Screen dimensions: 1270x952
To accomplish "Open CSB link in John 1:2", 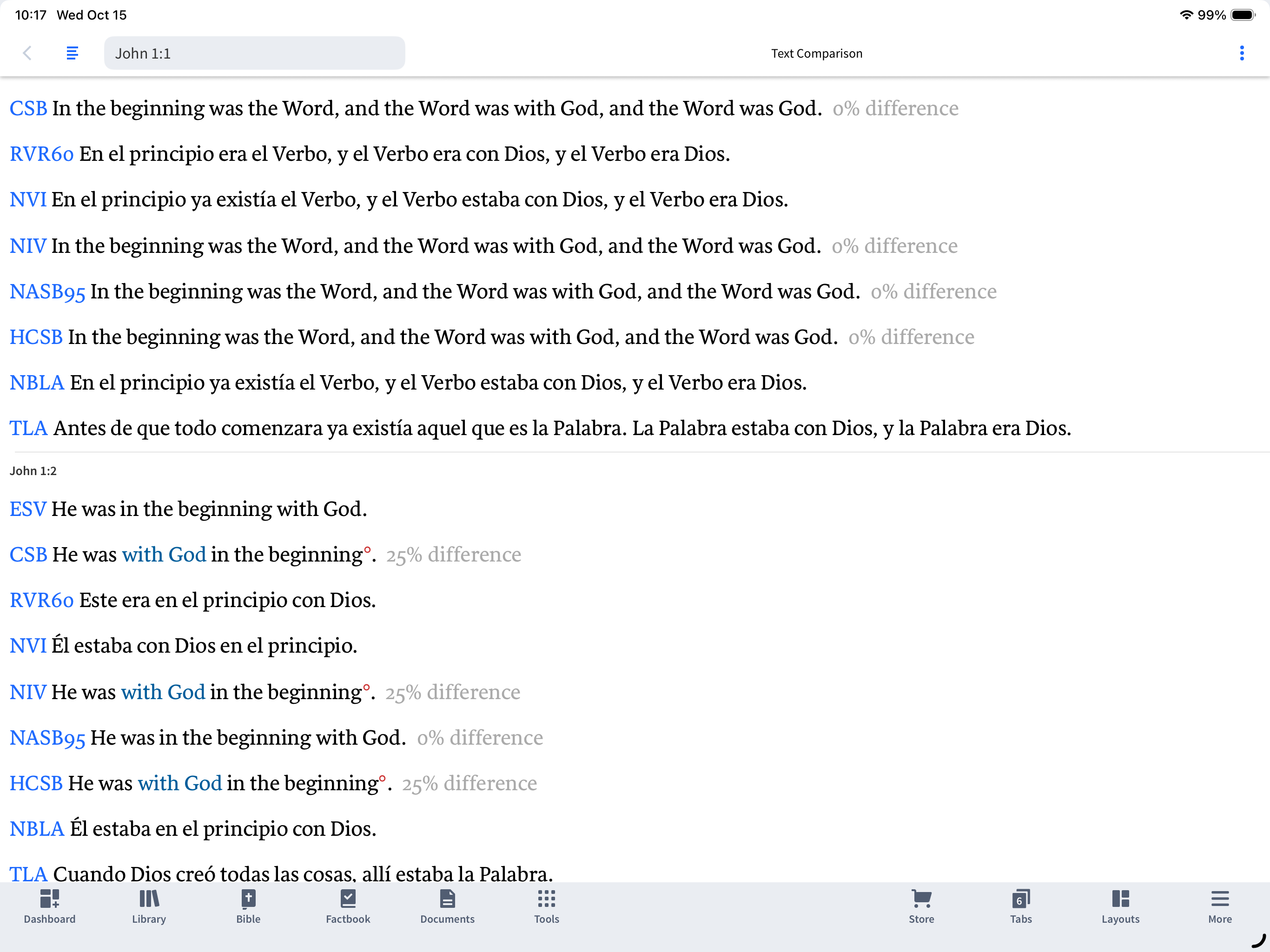I will coord(28,555).
